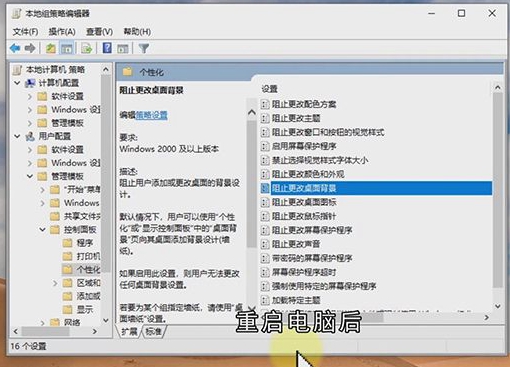
Task: Click description pane scroll up arrow
Action: click(x=252, y=113)
